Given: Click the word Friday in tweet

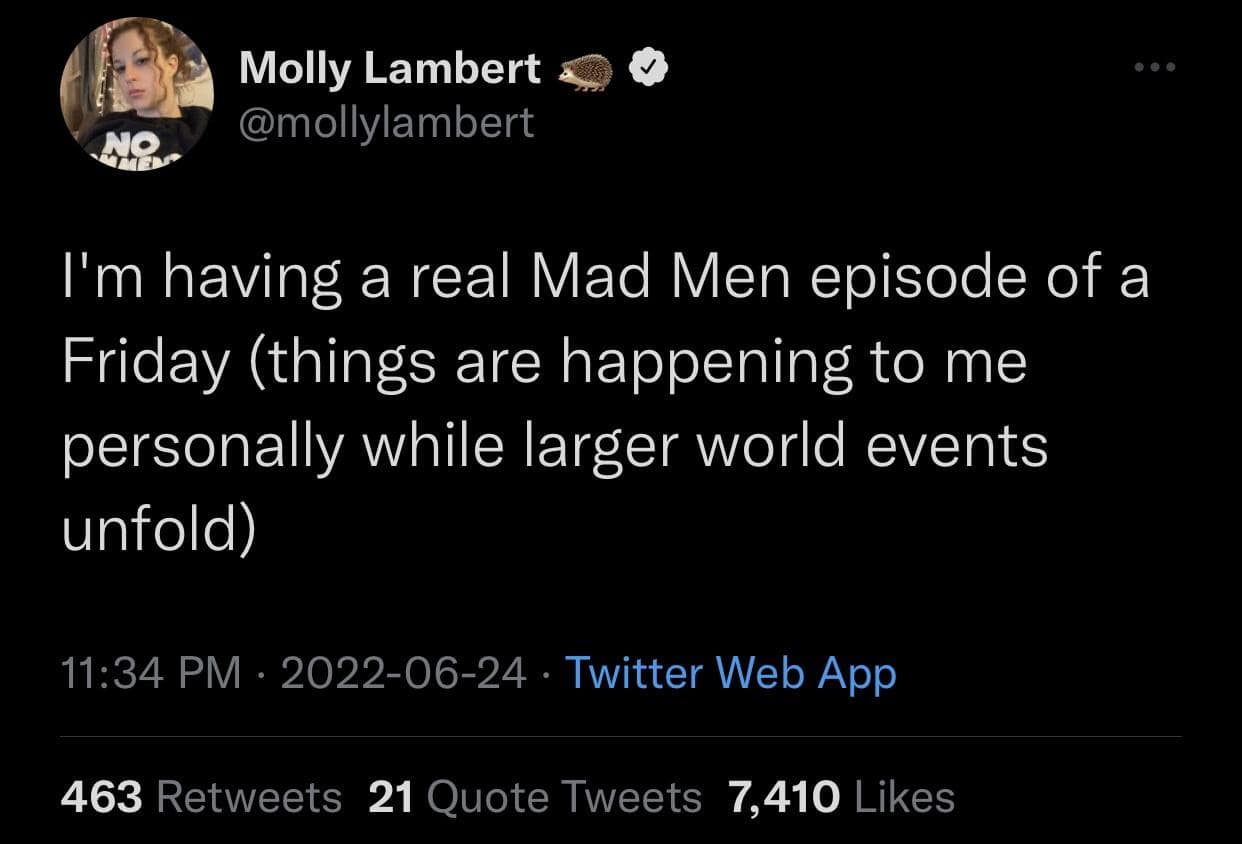Looking at the screenshot, I should (x=146, y=363).
